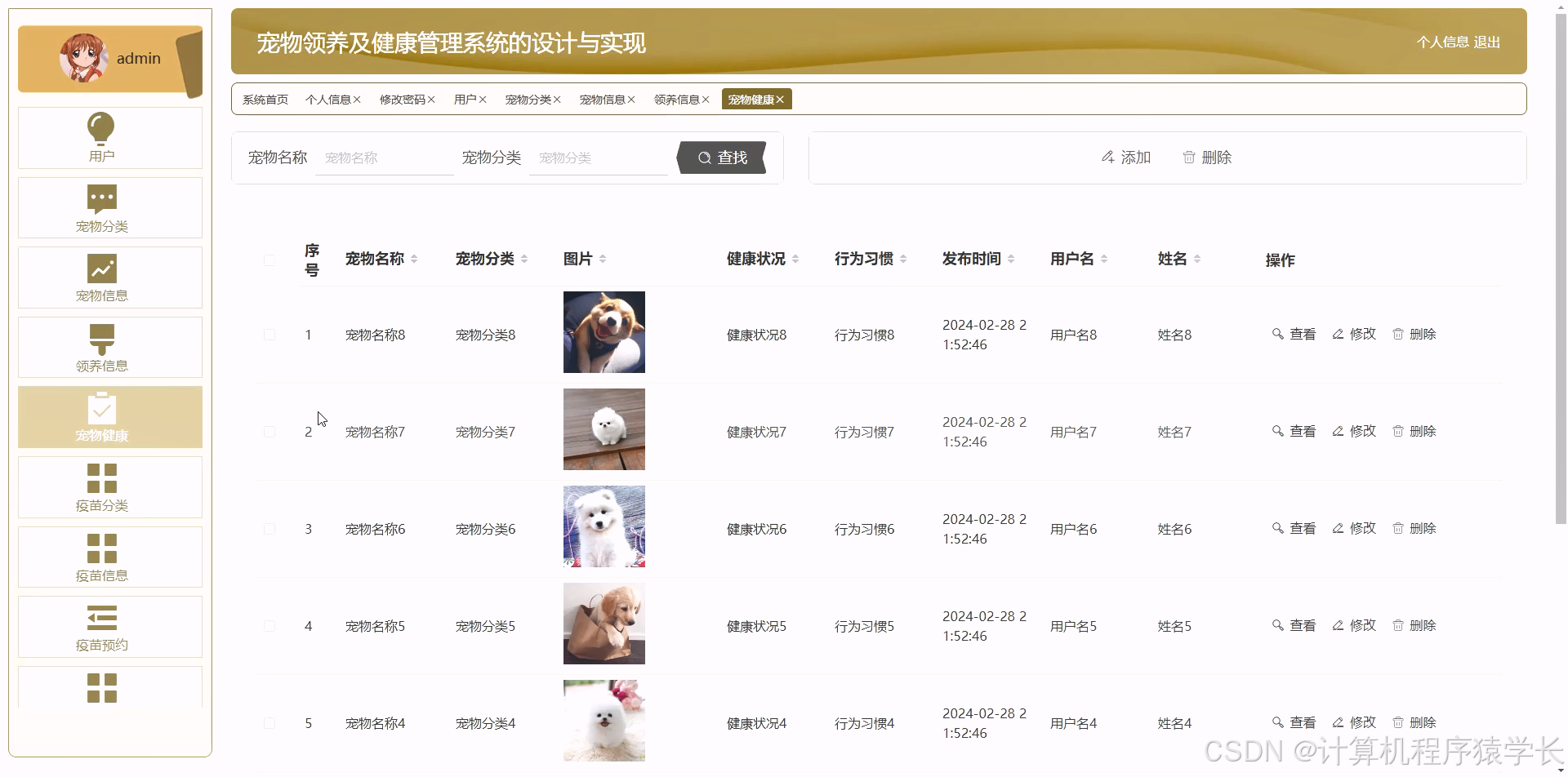
Task: Click 查看 text for 宠物名称4 row
Action: [x=1303, y=722]
